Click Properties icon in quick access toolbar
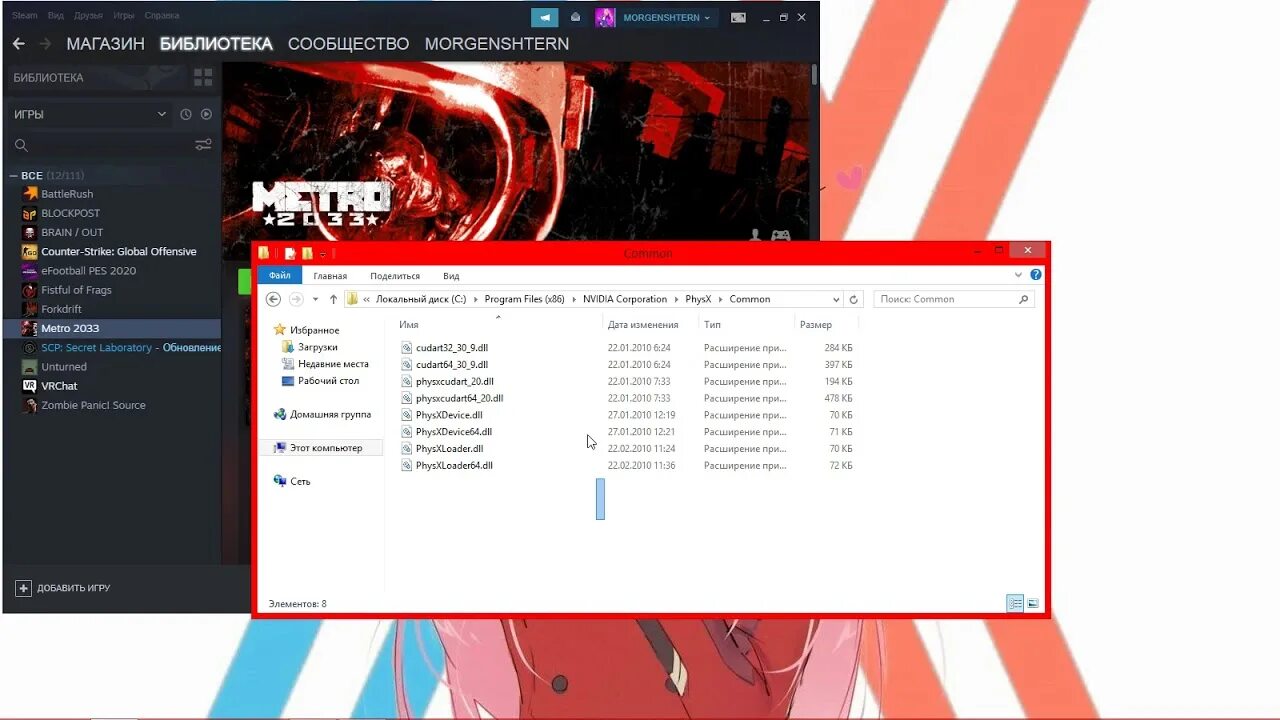 coord(290,254)
